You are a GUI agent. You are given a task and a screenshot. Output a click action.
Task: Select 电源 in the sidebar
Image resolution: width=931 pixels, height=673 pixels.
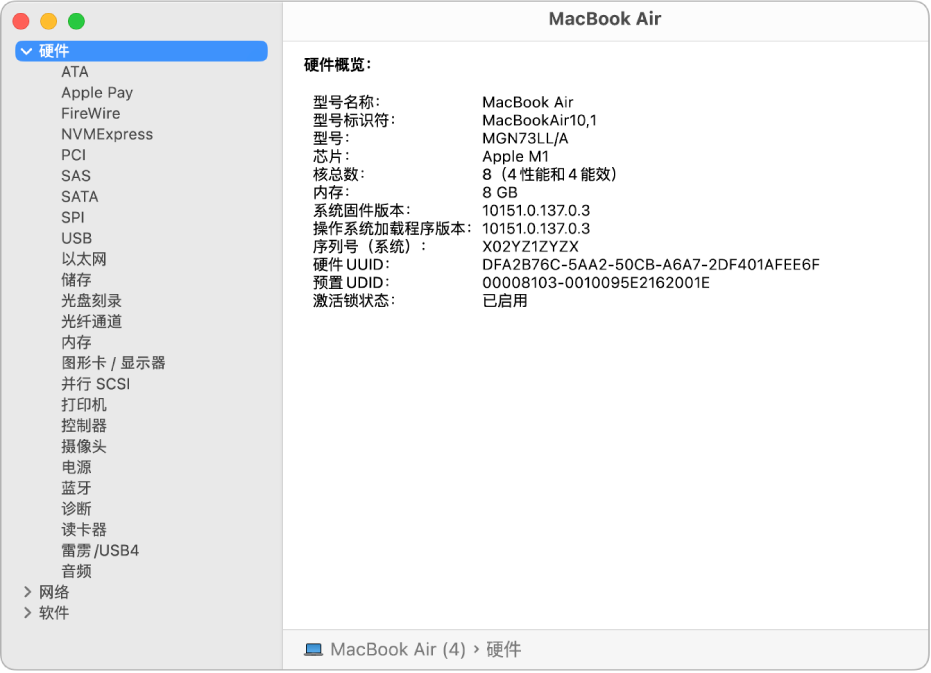coord(76,467)
